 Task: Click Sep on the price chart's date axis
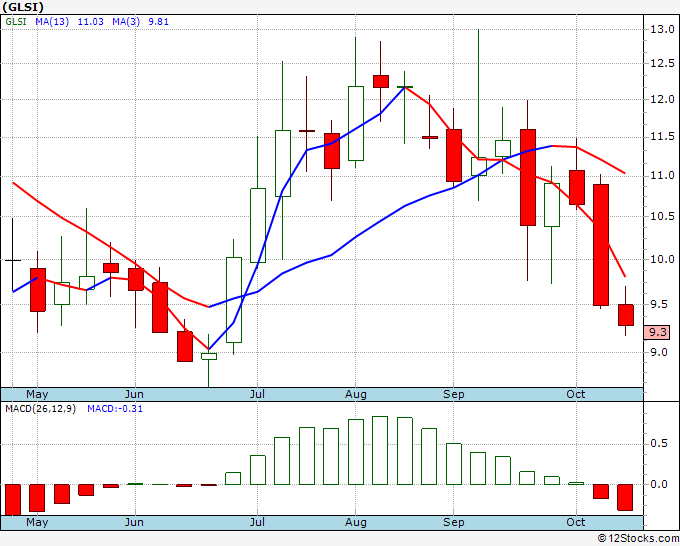coord(454,395)
